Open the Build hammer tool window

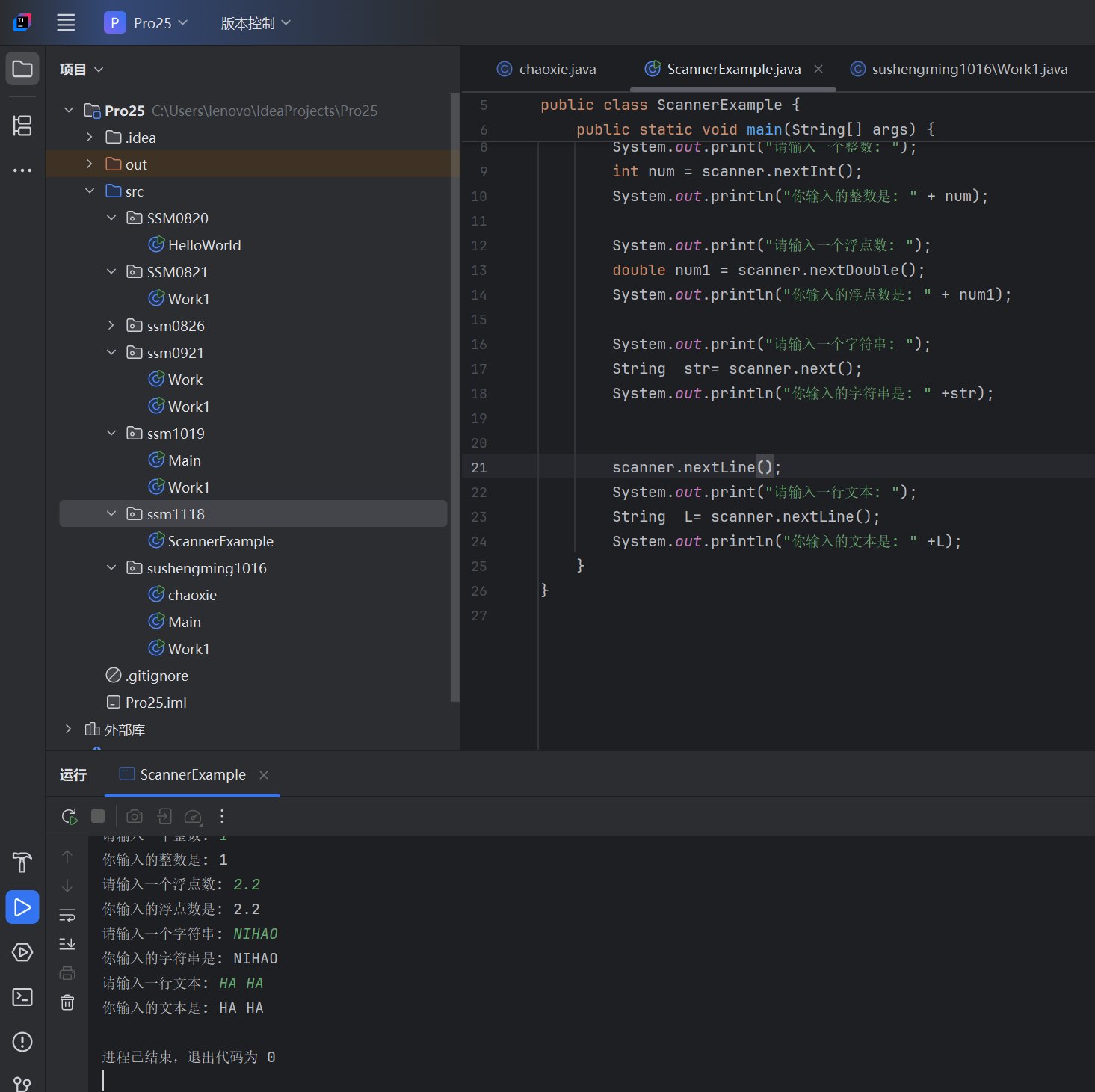[22, 862]
